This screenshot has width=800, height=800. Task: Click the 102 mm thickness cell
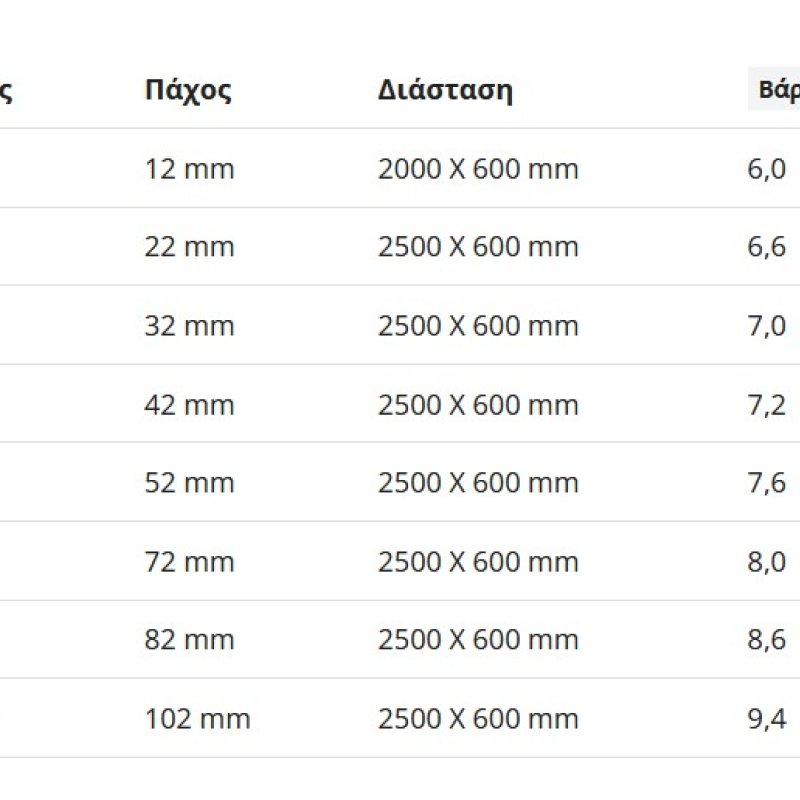197,719
